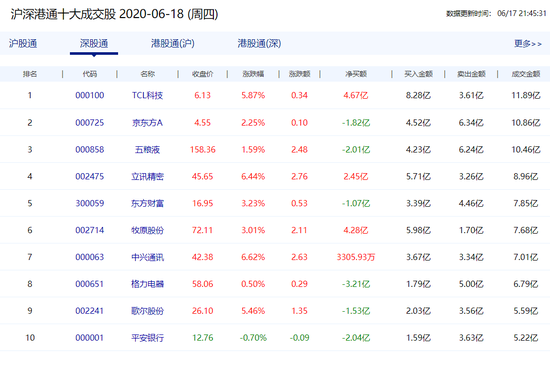
Task: Open 东方财富 stock name link
Action: click(147, 203)
